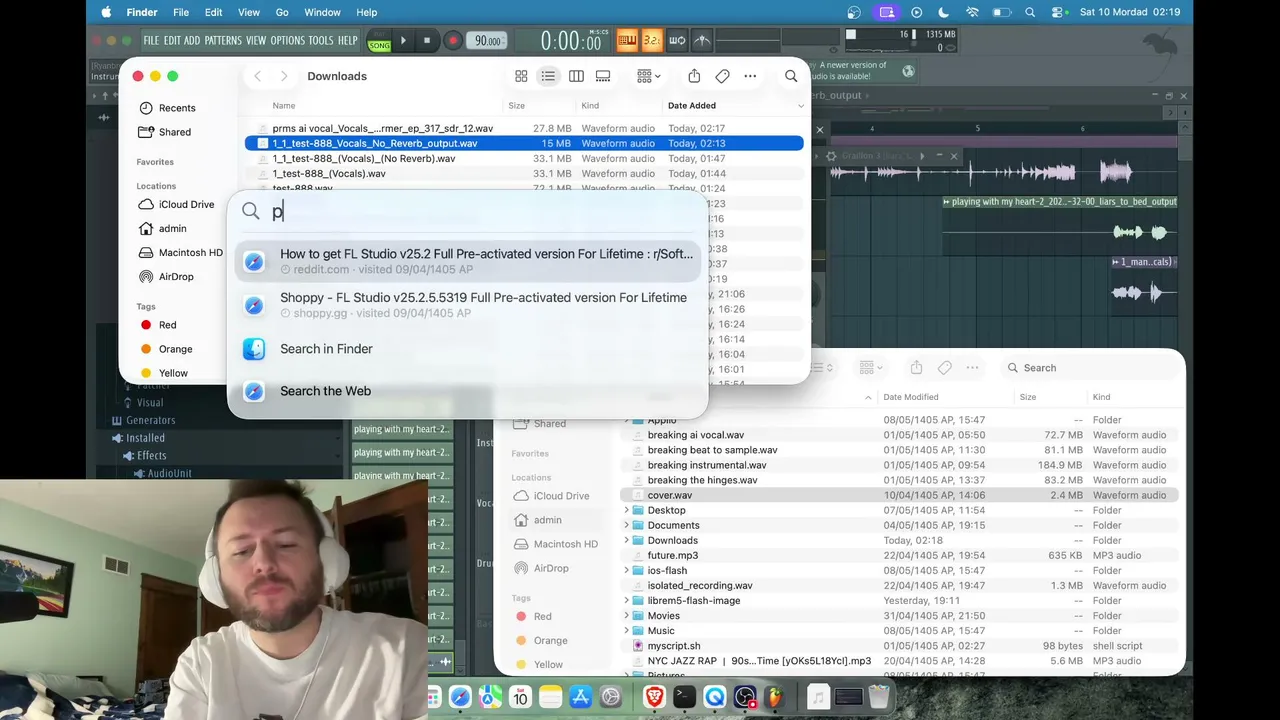Expand the Downloads folder in rear Finder list
This screenshot has height=720, width=1280.
pos(627,540)
